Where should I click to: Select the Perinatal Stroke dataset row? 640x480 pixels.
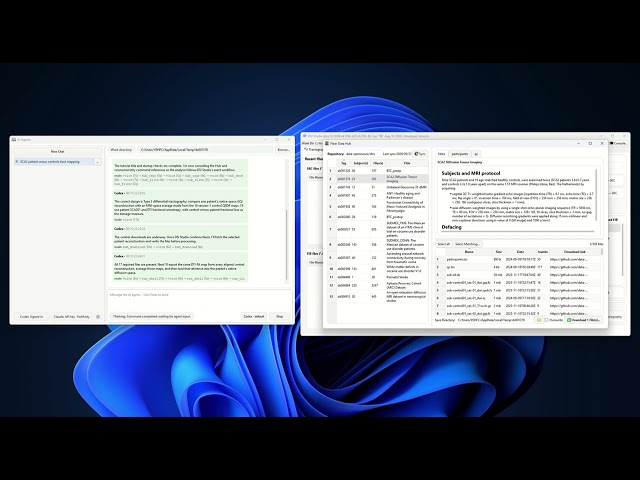[x=378, y=277]
